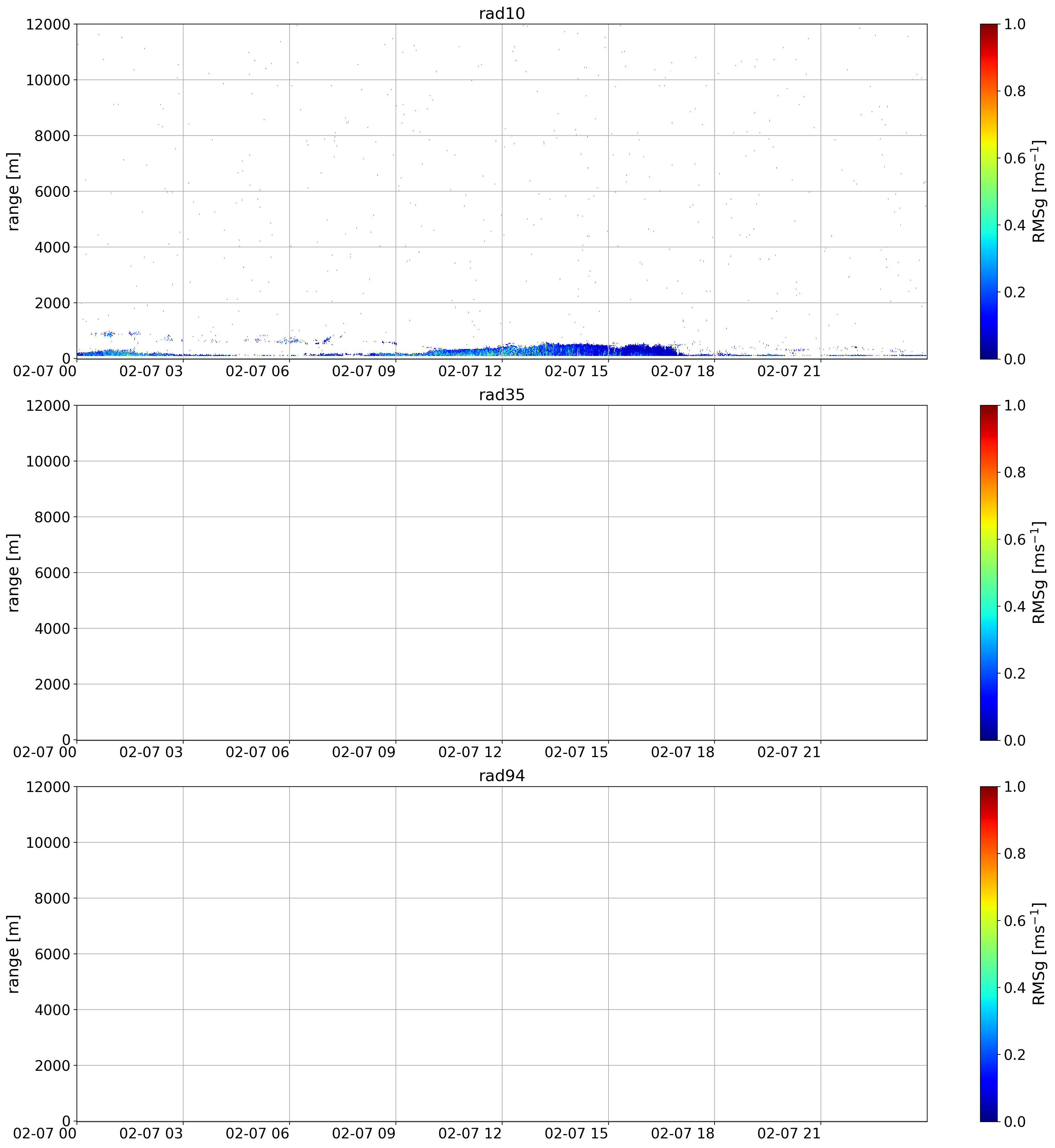The height and width of the screenshot is (1148, 1055).
Task: Click the rad35 colorbar gradient
Action: (989, 573)
